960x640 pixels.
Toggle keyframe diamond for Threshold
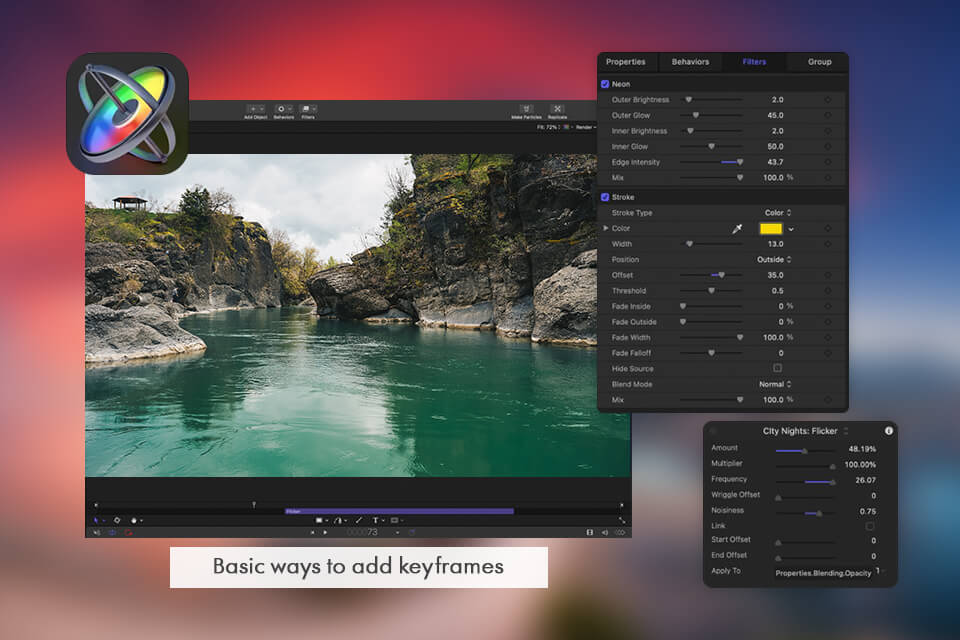coord(828,291)
